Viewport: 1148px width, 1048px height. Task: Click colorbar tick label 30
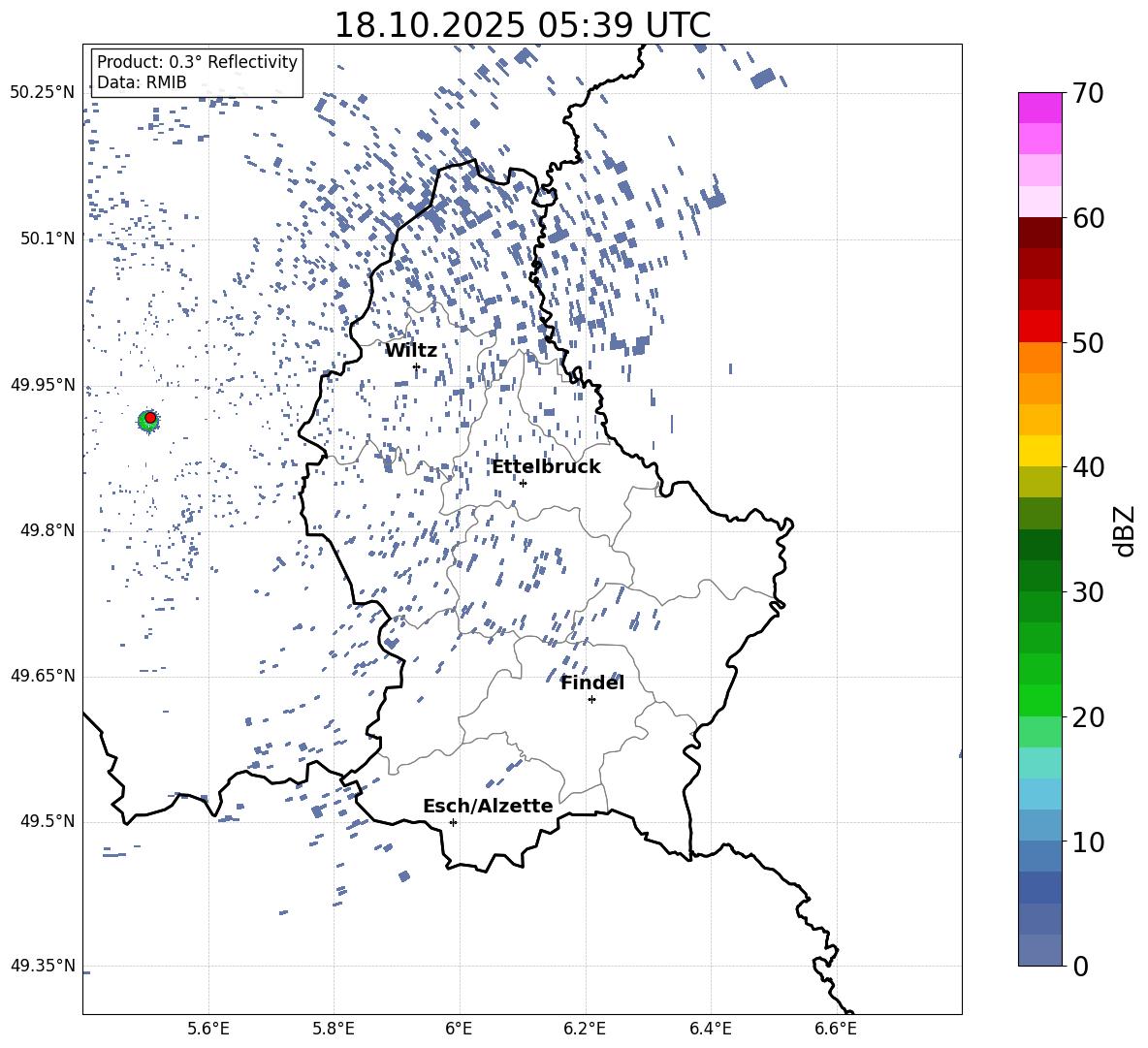[x=1088, y=592]
